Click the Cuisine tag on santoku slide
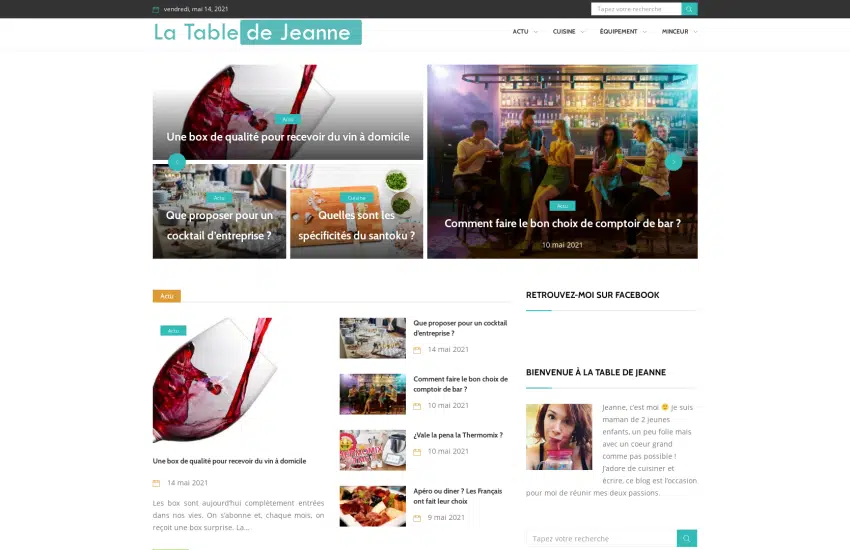This screenshot has height=550, width=850. pyautogui.click(x=356, y=198)
